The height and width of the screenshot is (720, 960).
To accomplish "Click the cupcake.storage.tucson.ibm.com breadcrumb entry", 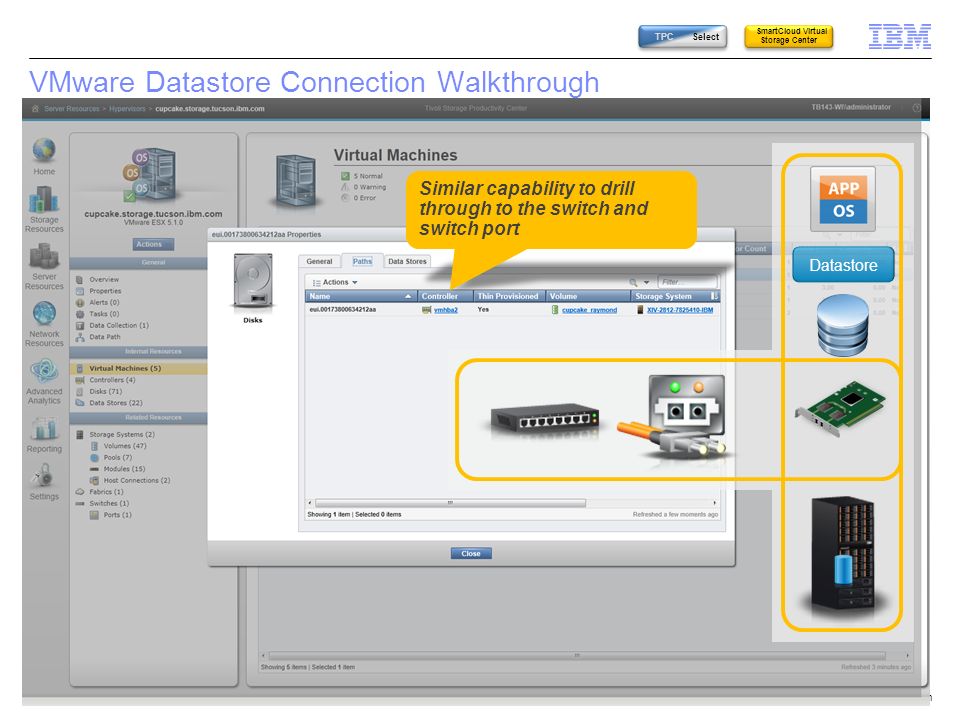I will 210,109.
